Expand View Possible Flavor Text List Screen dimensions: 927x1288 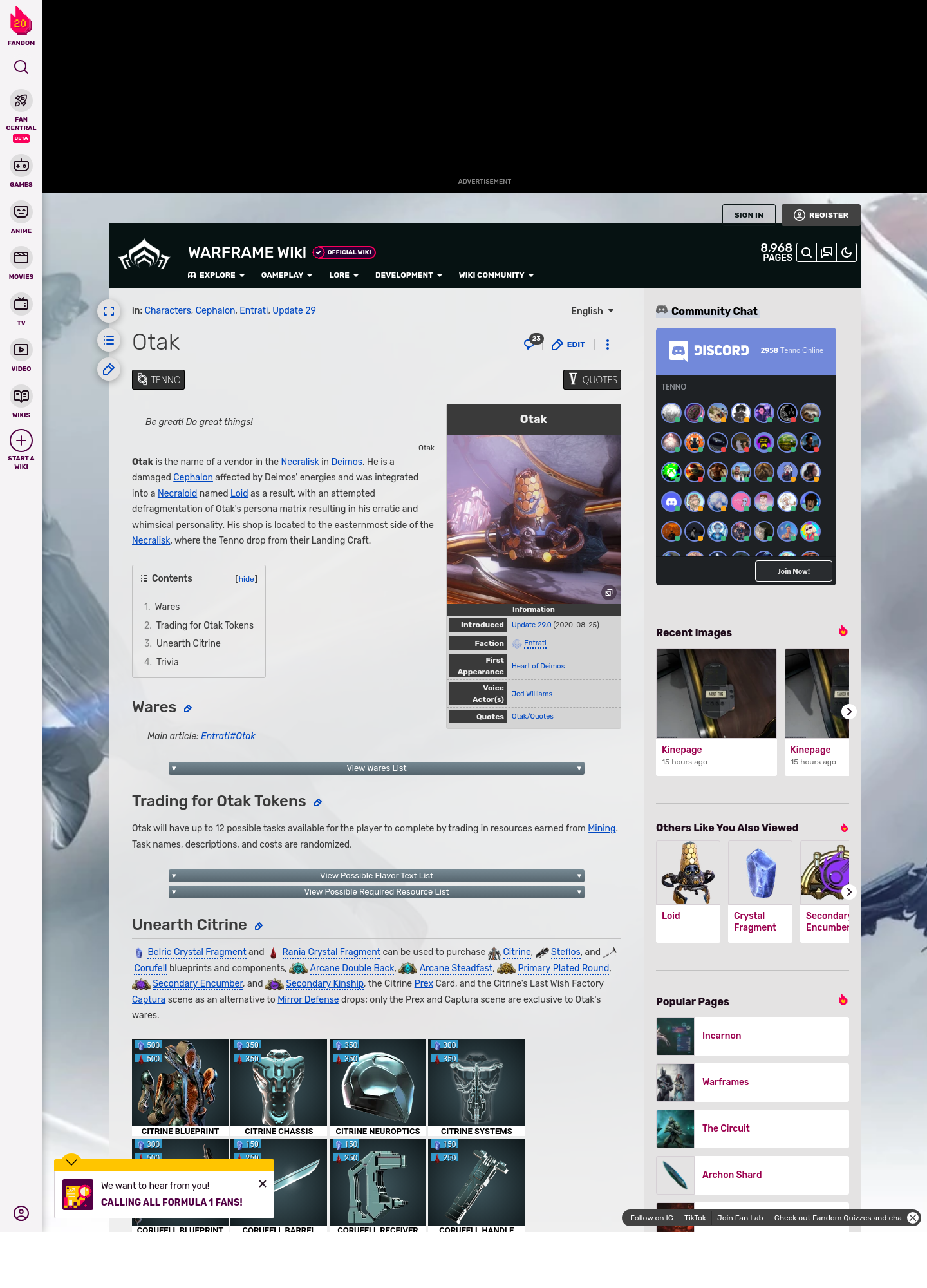[377, 876]
